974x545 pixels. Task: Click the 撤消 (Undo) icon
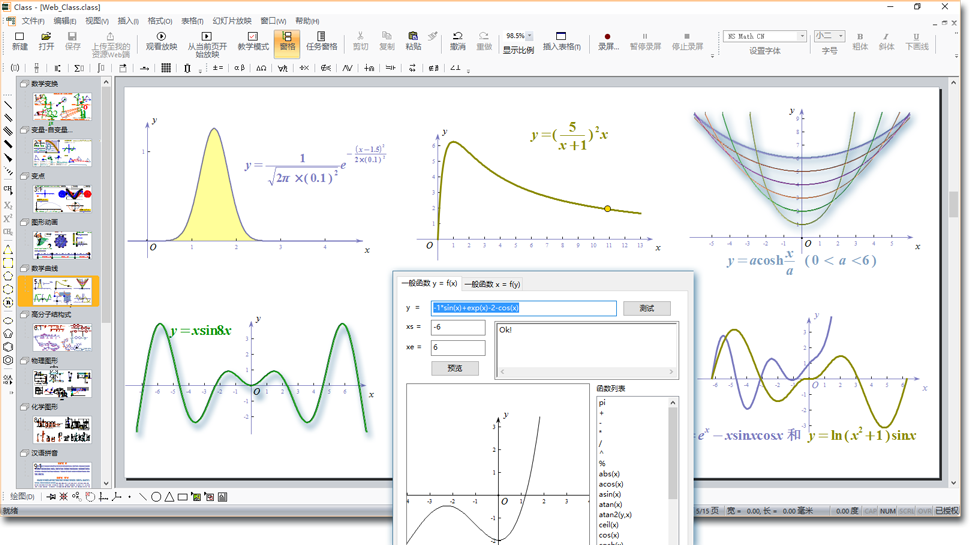point(457,40)
